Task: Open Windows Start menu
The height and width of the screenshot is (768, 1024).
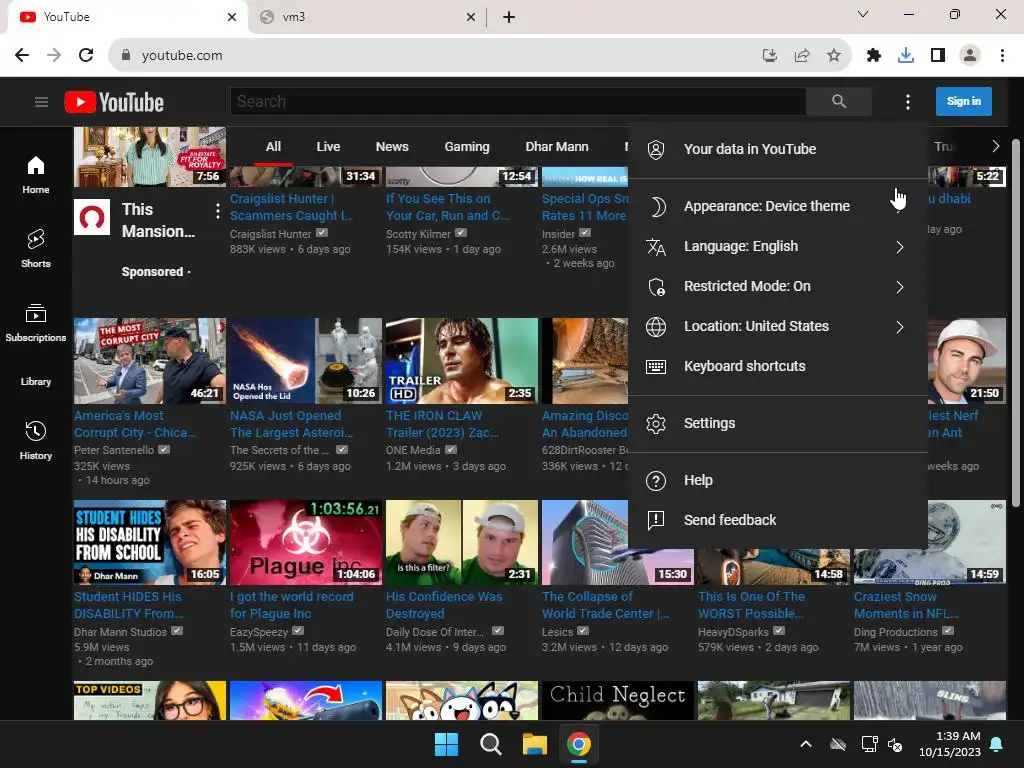Action: point(447,744)
